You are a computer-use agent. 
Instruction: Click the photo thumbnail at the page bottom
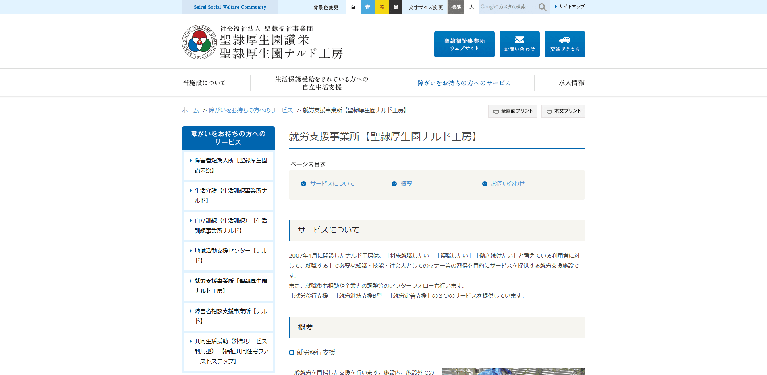[x=513, y=372]
